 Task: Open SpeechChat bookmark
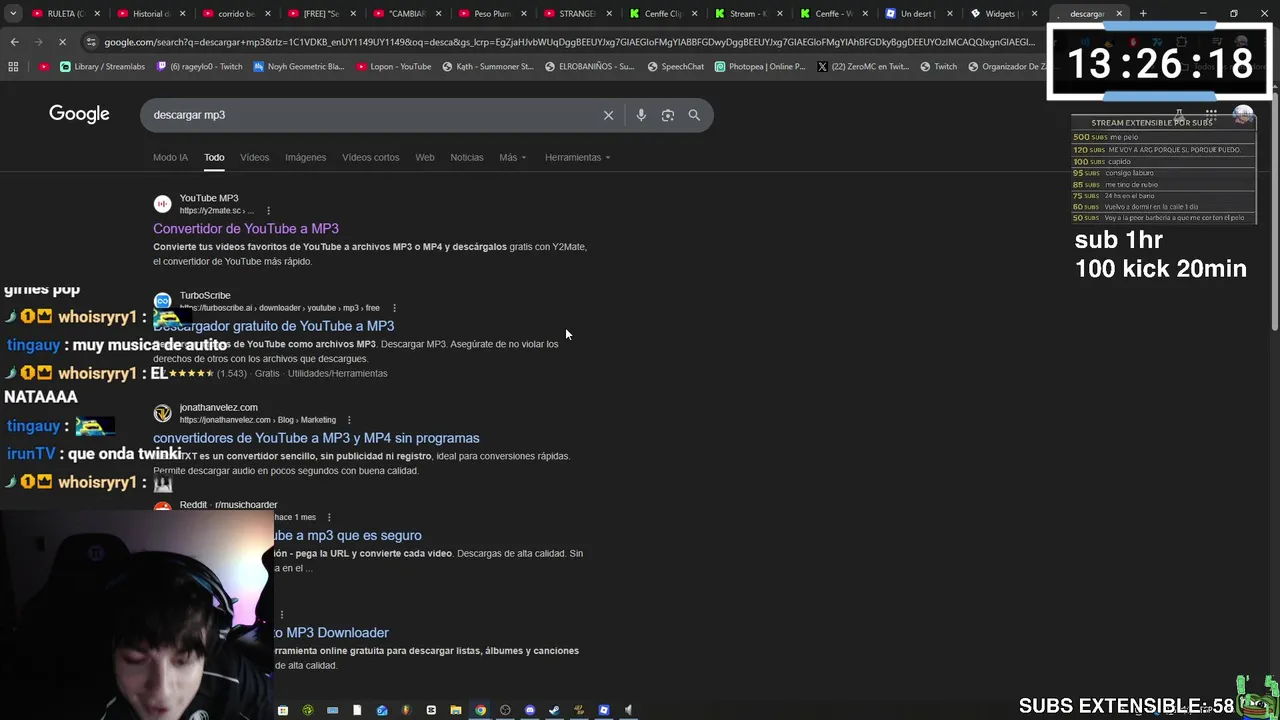[x=675, y=67]
